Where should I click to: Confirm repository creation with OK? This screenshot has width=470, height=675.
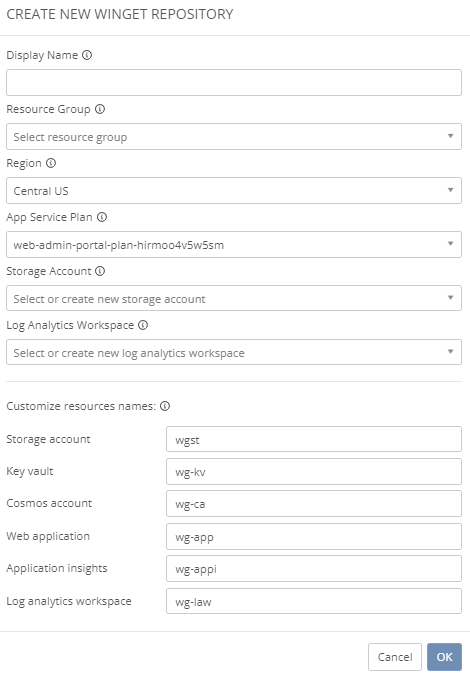(x=444, y=657)
